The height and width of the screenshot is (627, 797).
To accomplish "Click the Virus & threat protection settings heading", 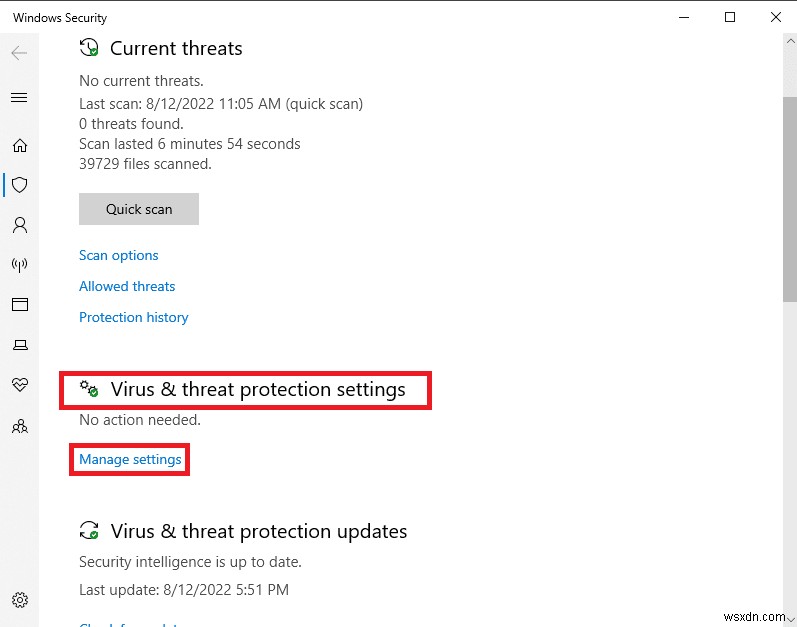I will coord(258,389).
